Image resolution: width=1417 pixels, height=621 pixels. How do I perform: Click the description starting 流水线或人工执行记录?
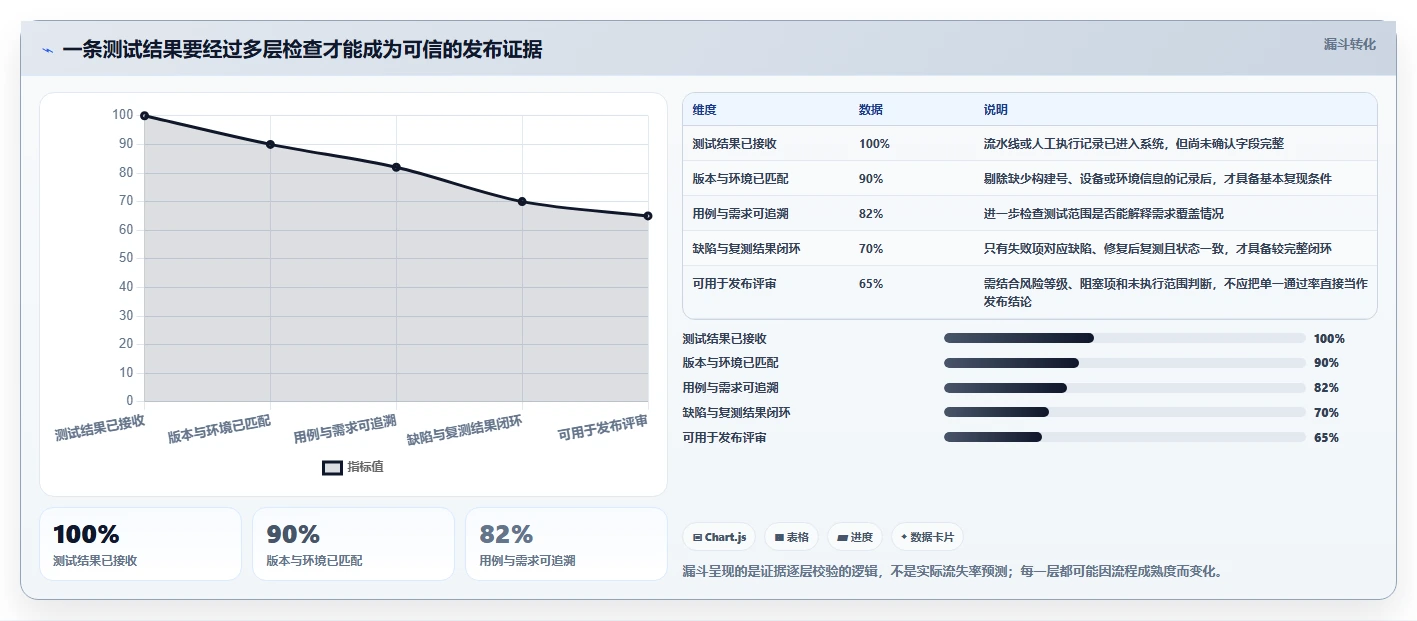[1134, 144]
